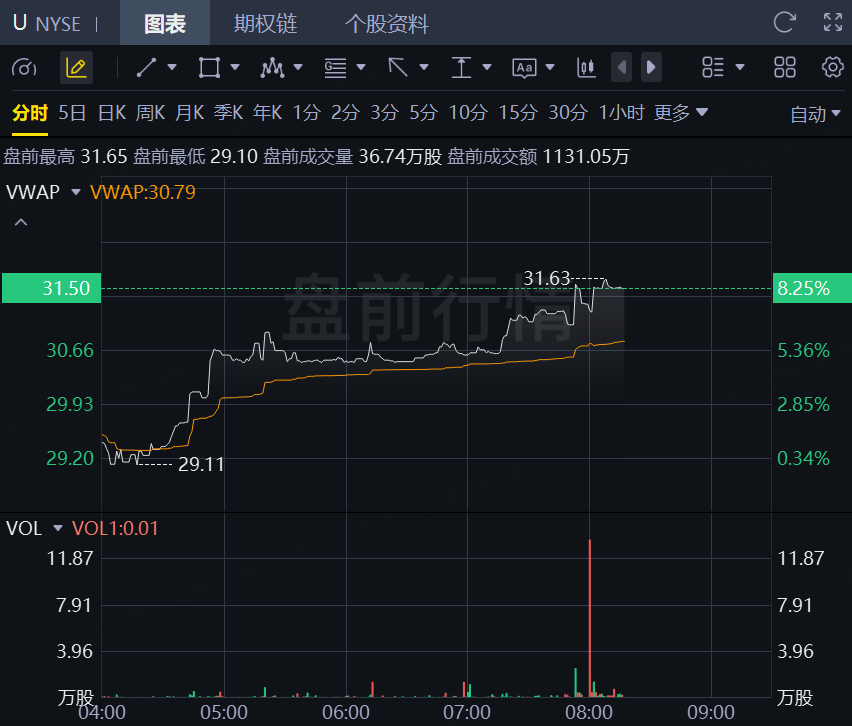Select the 日K timeframe
Image resolution: width=852 pixels, height=726 pixels.
pyautogui.click(x=111, y=113)
